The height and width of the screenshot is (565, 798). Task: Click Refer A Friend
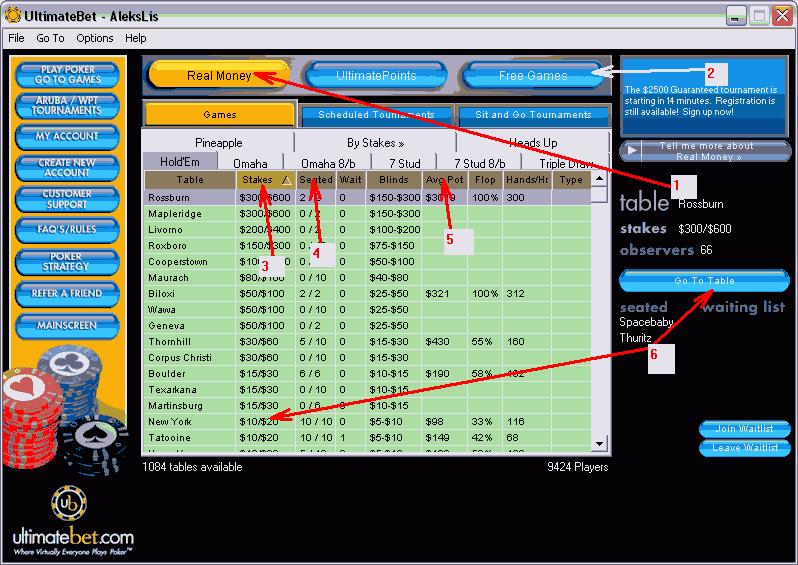click(67, 294)
